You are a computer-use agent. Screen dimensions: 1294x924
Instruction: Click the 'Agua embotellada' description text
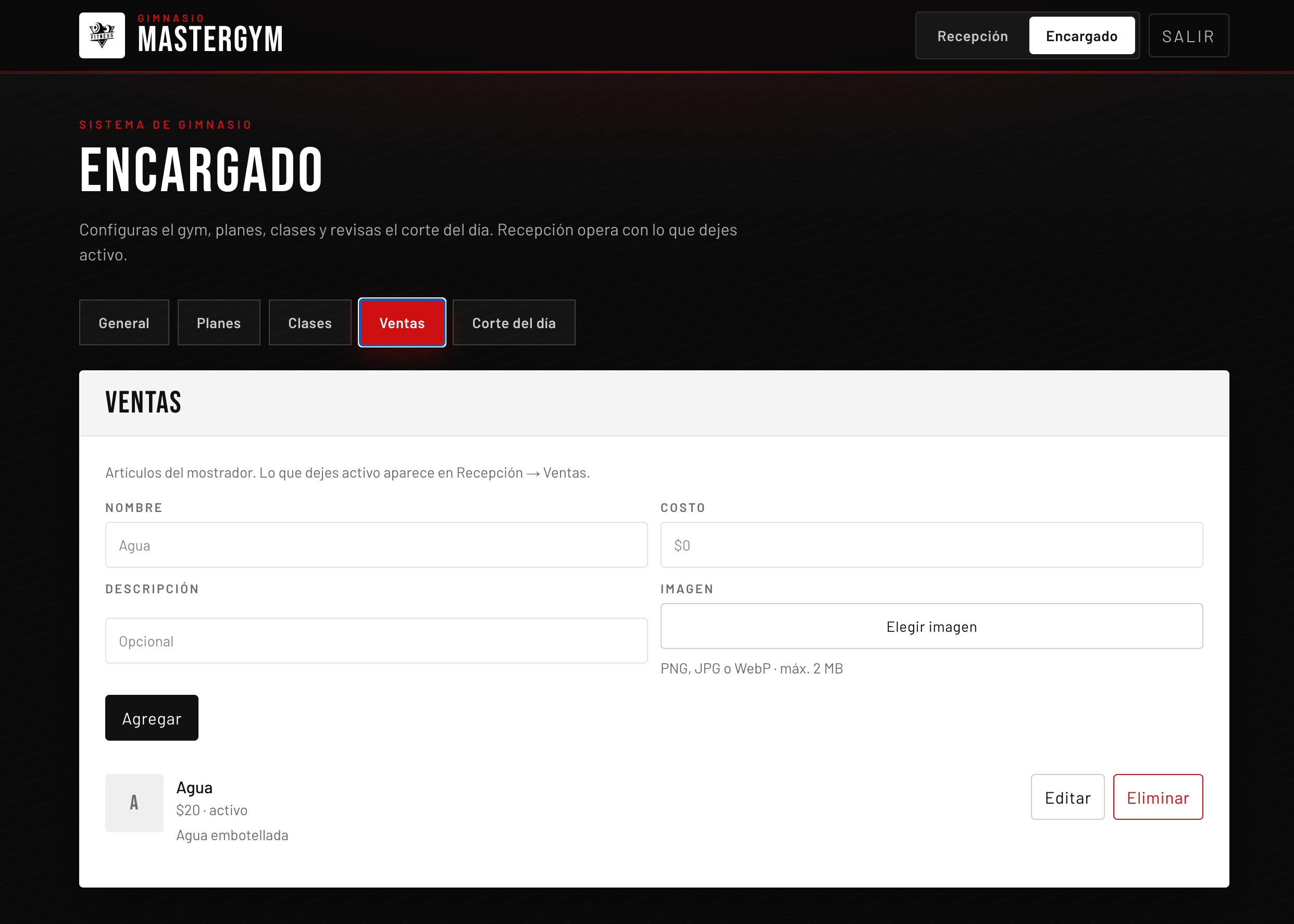tap(232, 835)
